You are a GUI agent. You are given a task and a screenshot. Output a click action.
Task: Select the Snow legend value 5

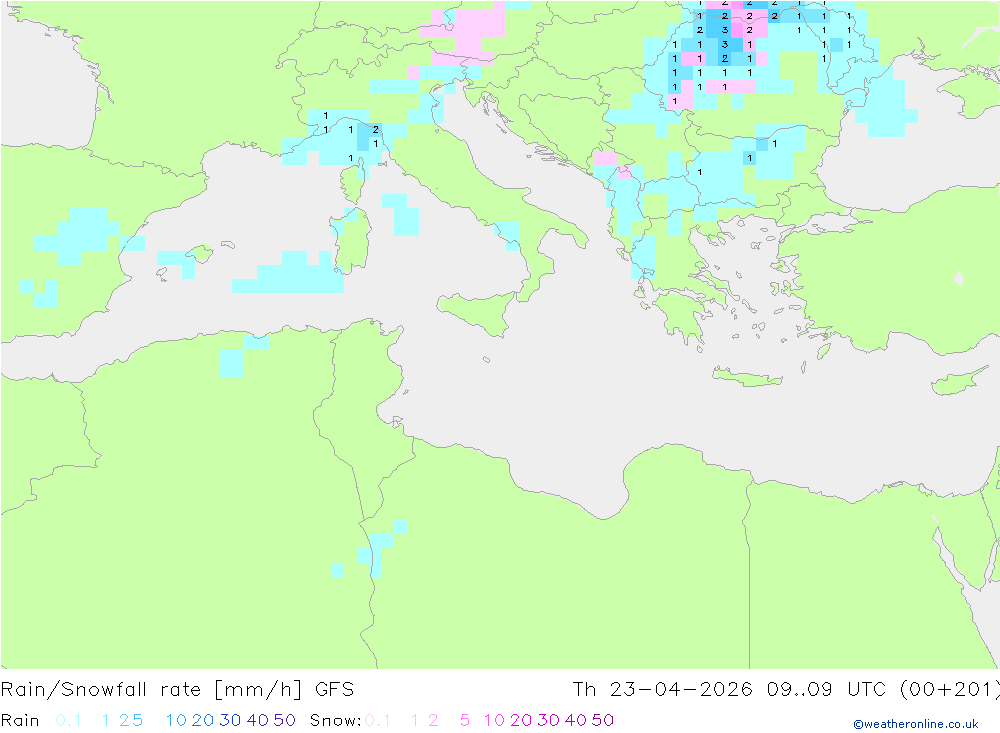[x=465, y=720]
